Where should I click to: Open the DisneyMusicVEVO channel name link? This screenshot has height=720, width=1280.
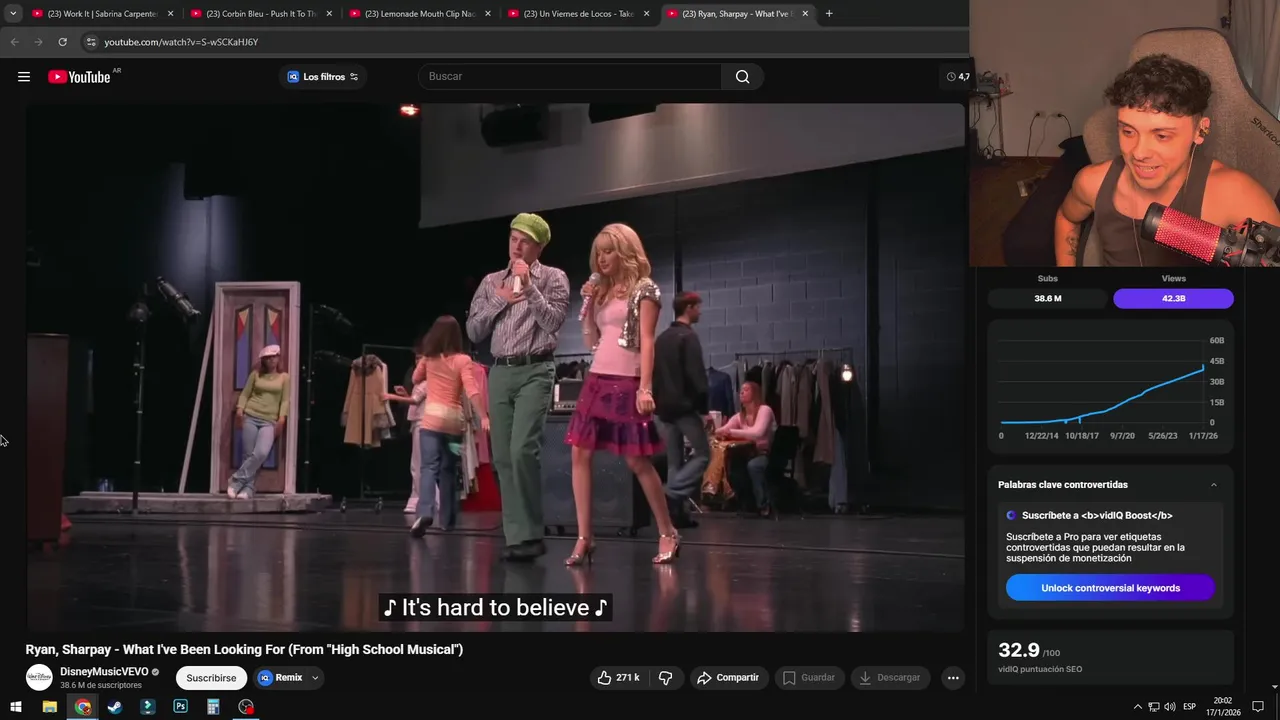pyautogui.click(x=104, y=672)
